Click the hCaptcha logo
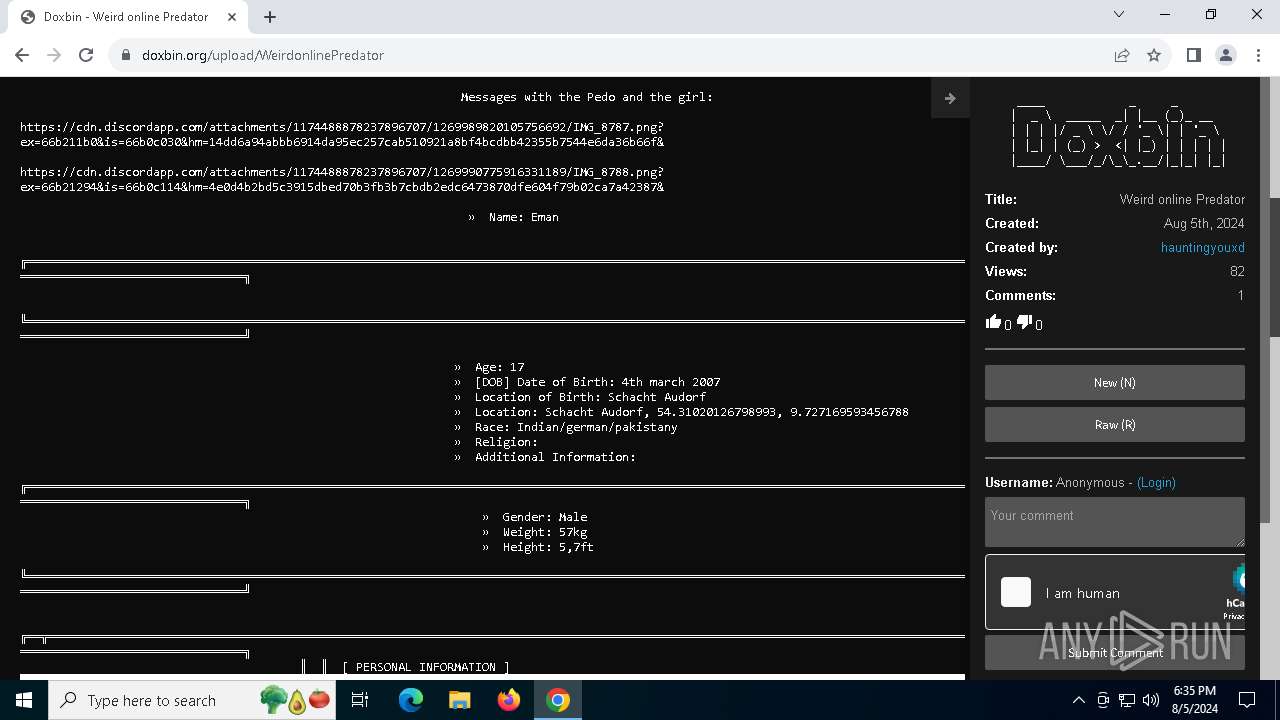The width and height of the screenshot is (1280, 720). point(1238,580)
